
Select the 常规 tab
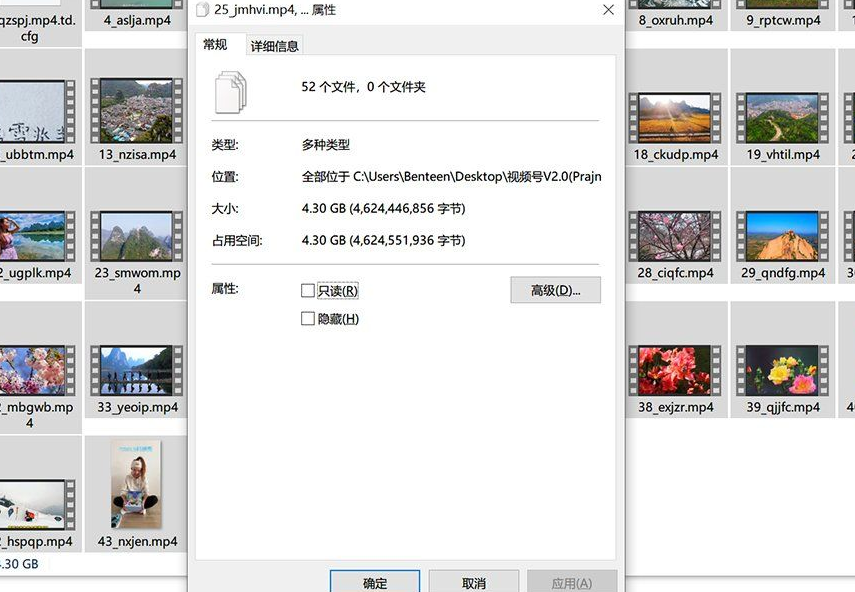tap(215, 45)
